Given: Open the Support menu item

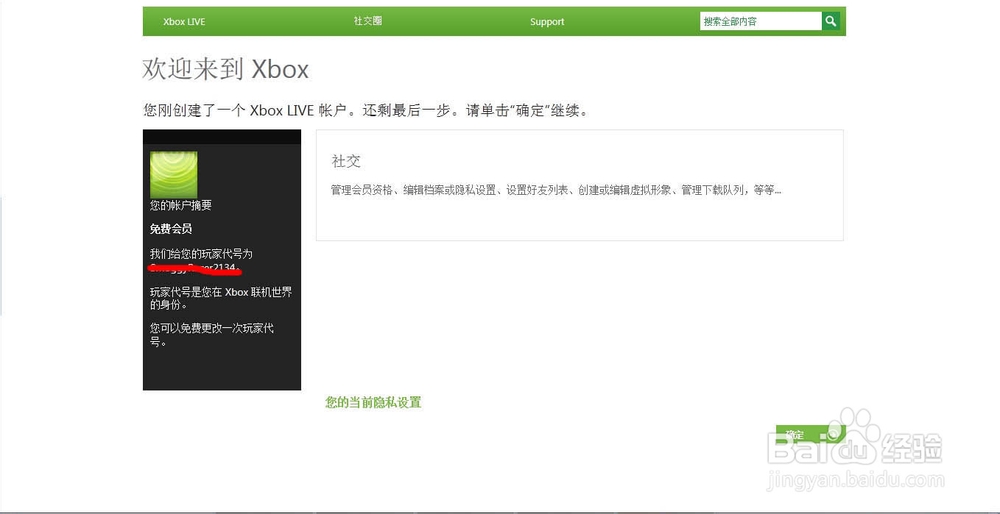Looking at the screenshot, I should [x=547, y=22].
